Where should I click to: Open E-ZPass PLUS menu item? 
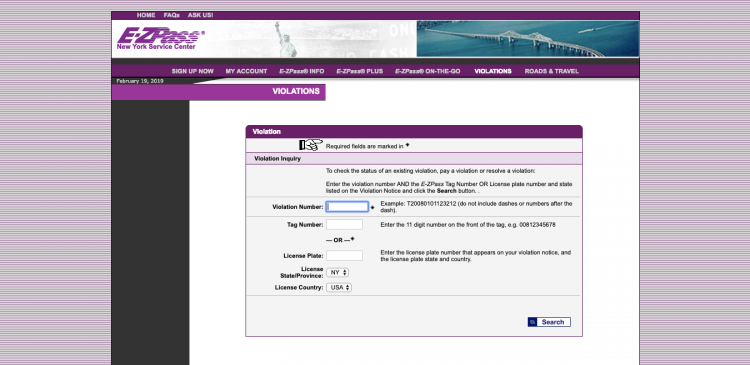pos(360,71)
